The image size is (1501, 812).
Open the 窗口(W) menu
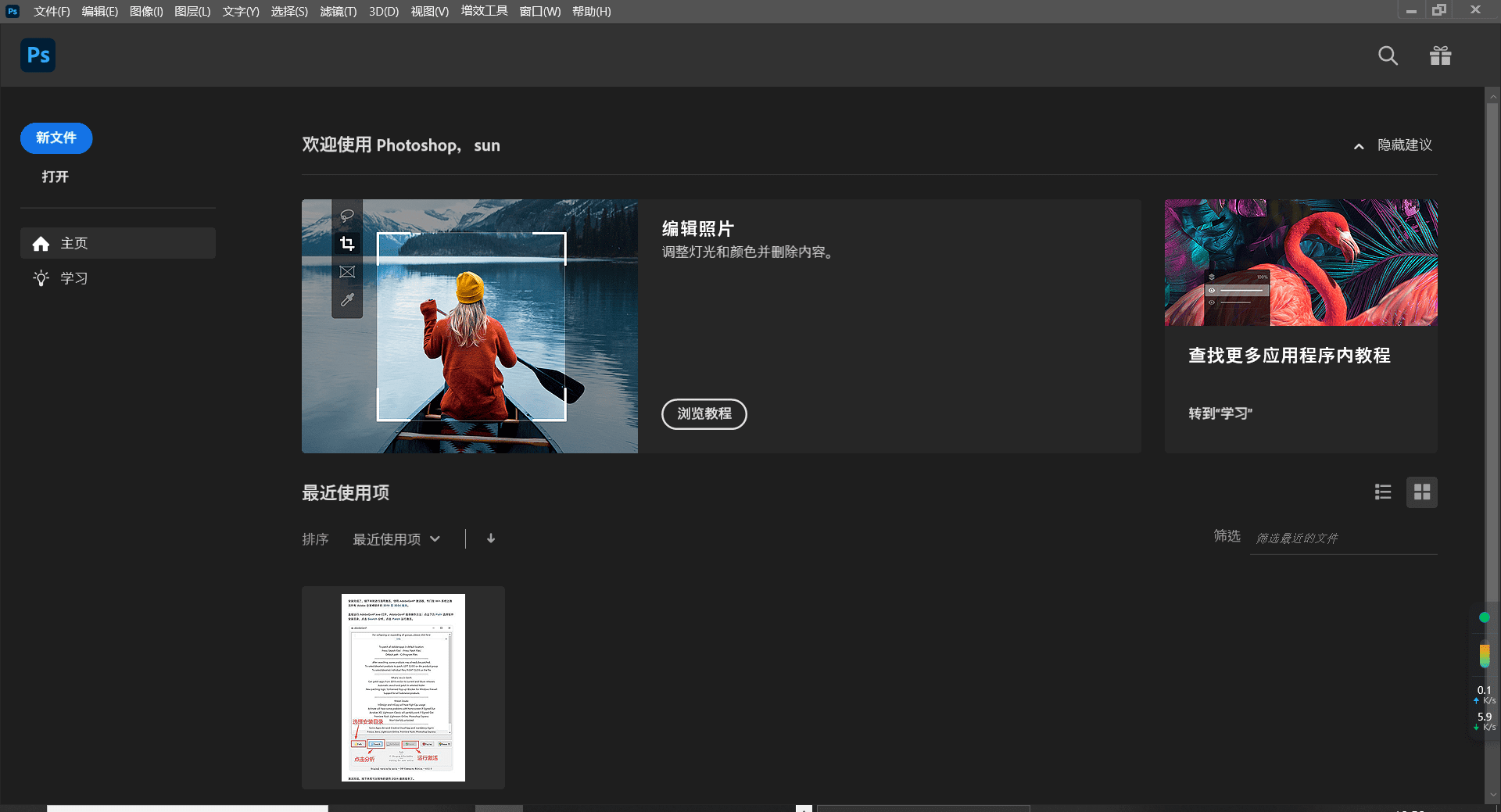coord(539,11)
